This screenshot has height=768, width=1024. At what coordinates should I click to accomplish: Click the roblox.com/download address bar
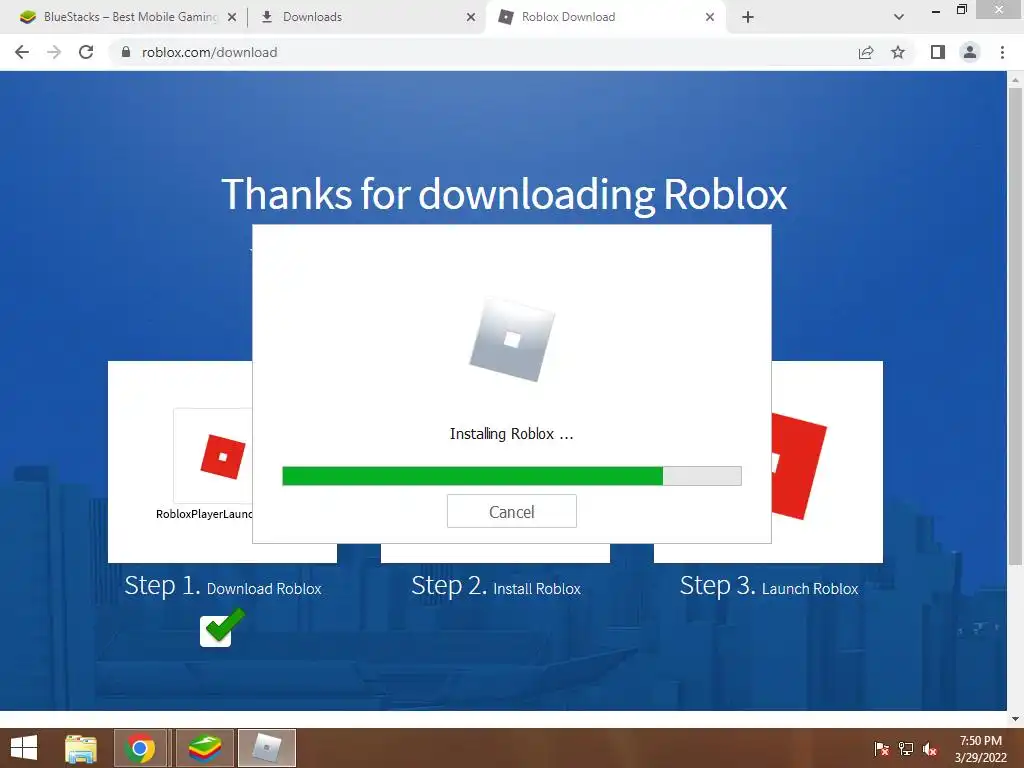point(483,52)
